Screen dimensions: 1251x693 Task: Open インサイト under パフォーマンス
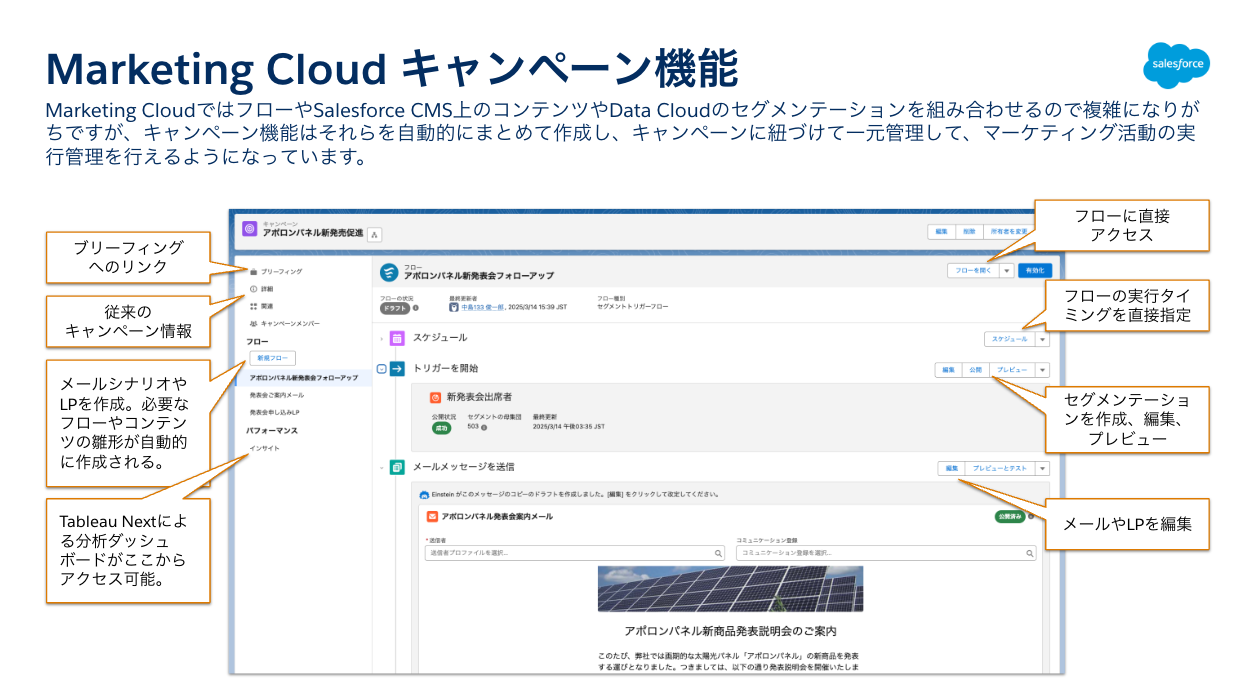[264, 448]
